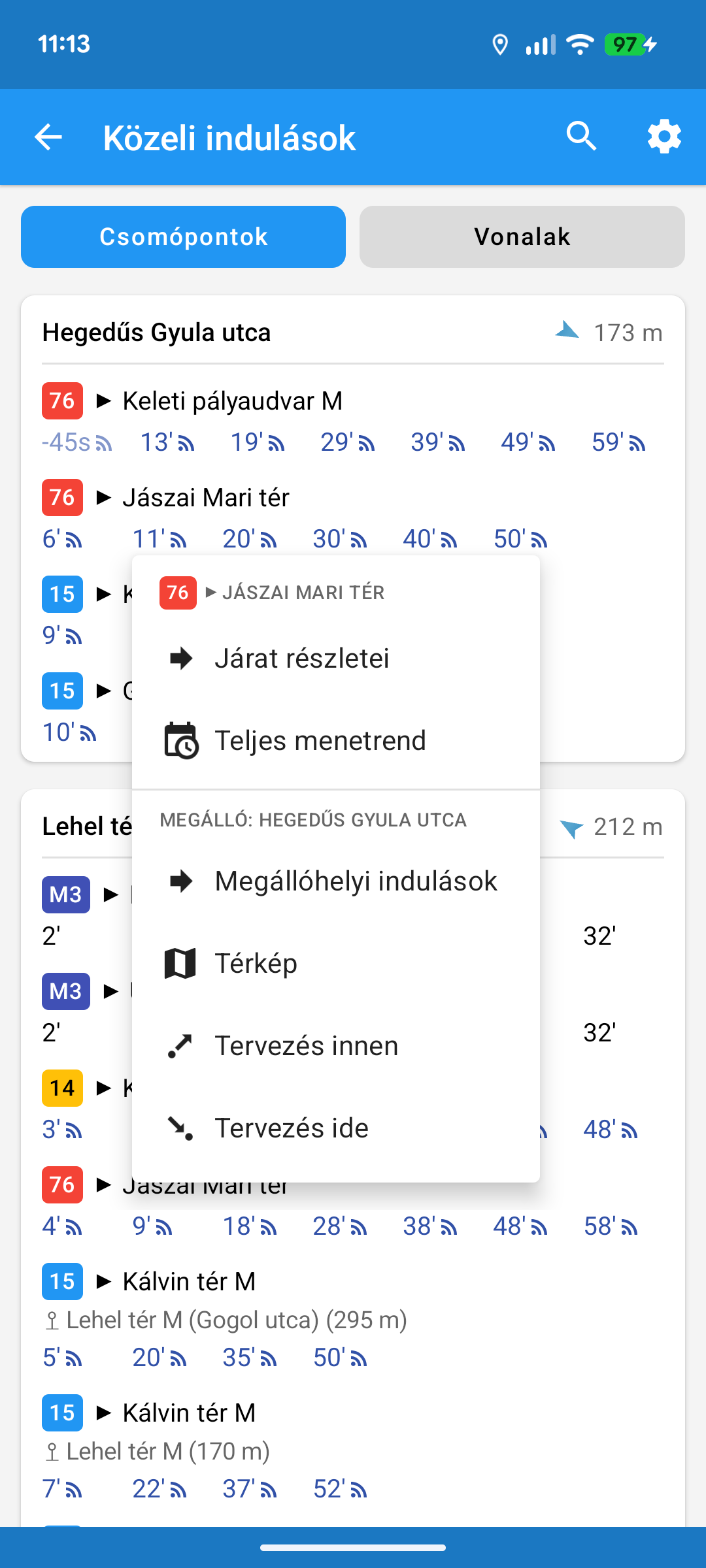The width and height of the screenshot is (706, 1568).
Task: Tap the calendar-clock icon for Teljes menetrend
Action: (x=180, y=741)
